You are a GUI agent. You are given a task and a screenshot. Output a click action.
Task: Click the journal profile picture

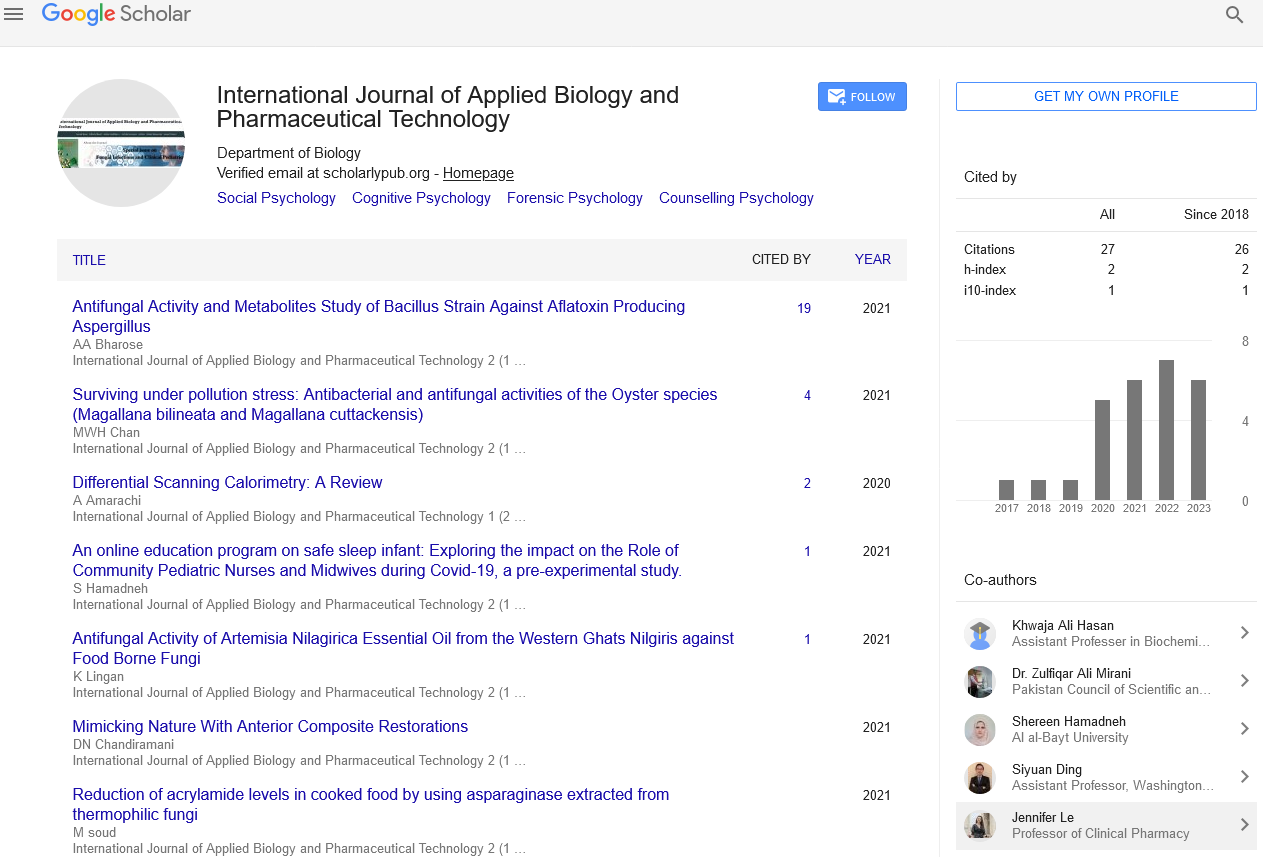click(x=121, y=143)
